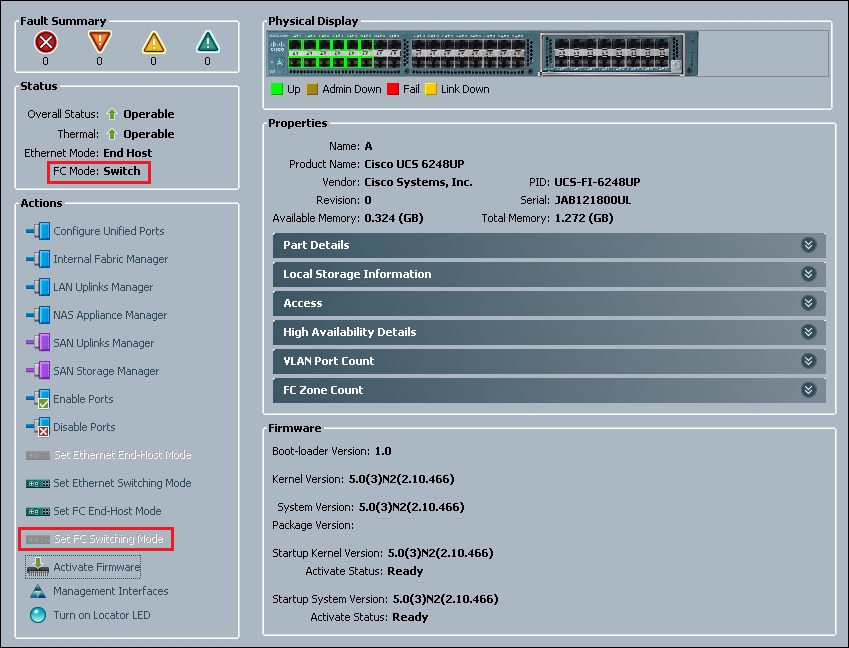
Task: Click the Available Memory 0.324 (GB) value
Action: [x=394, y=218]
